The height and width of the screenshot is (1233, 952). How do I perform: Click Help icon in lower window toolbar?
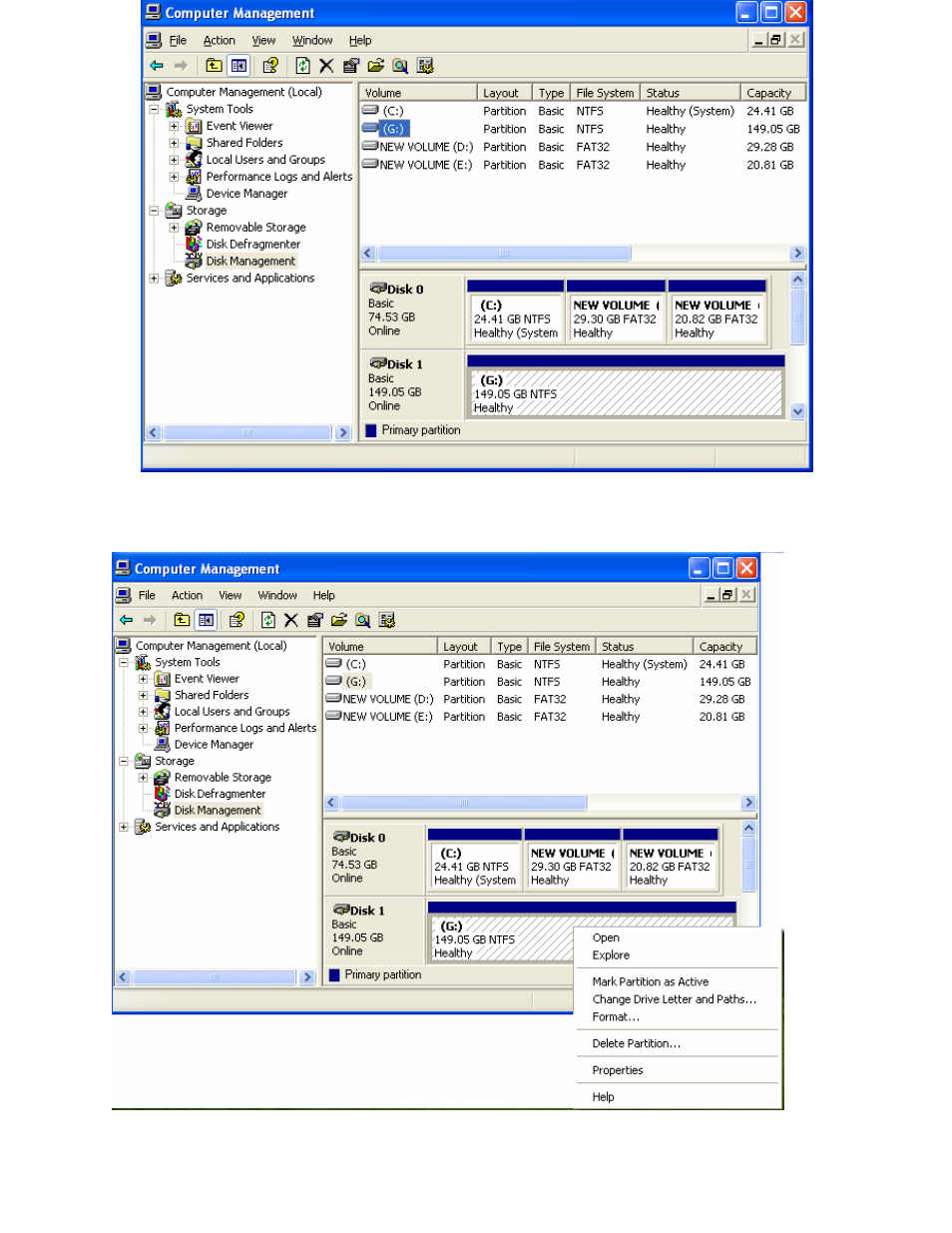237,620
